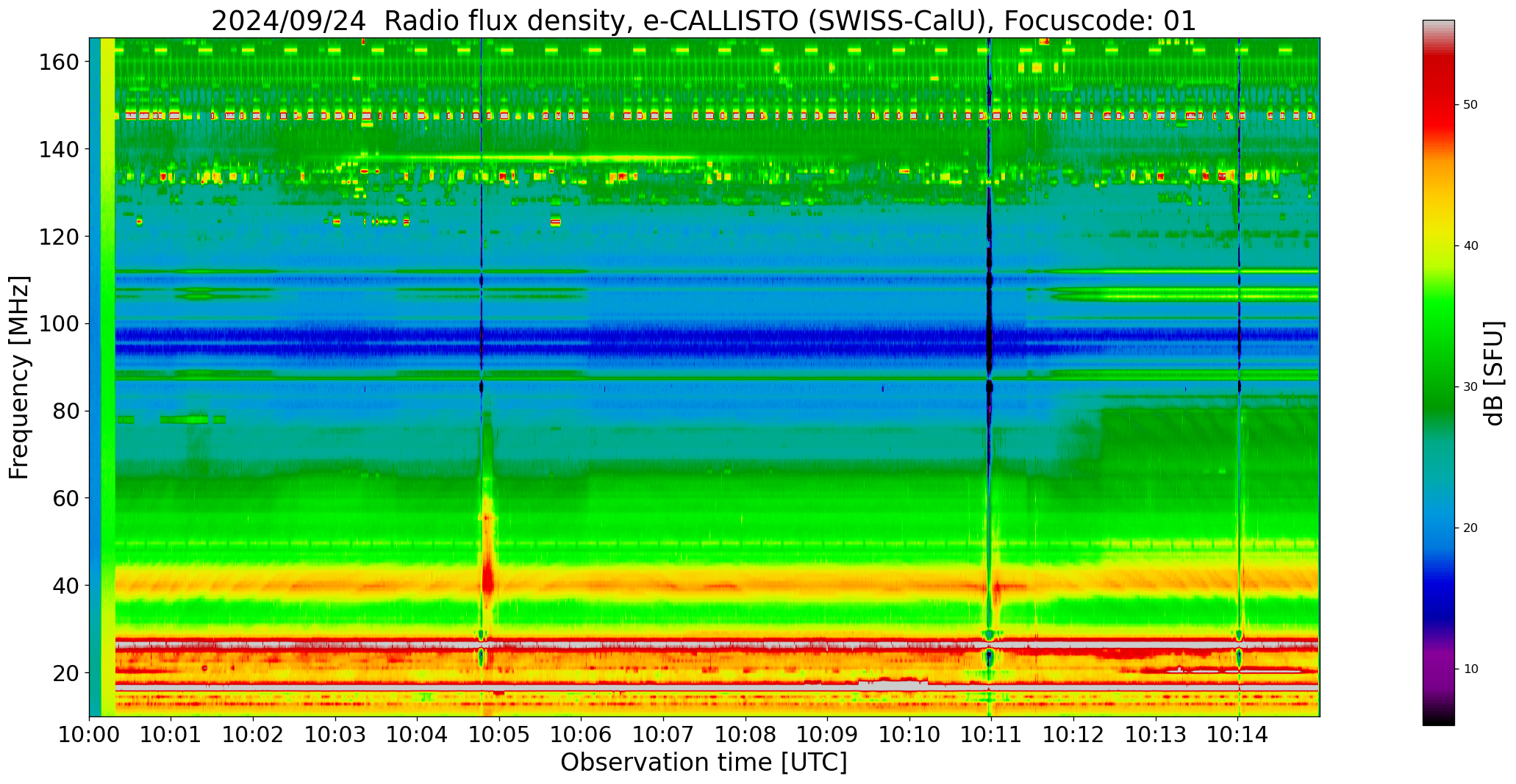Click the 140 frequency tick label
The image size is (1516, 784).
[x=58, y=149]
